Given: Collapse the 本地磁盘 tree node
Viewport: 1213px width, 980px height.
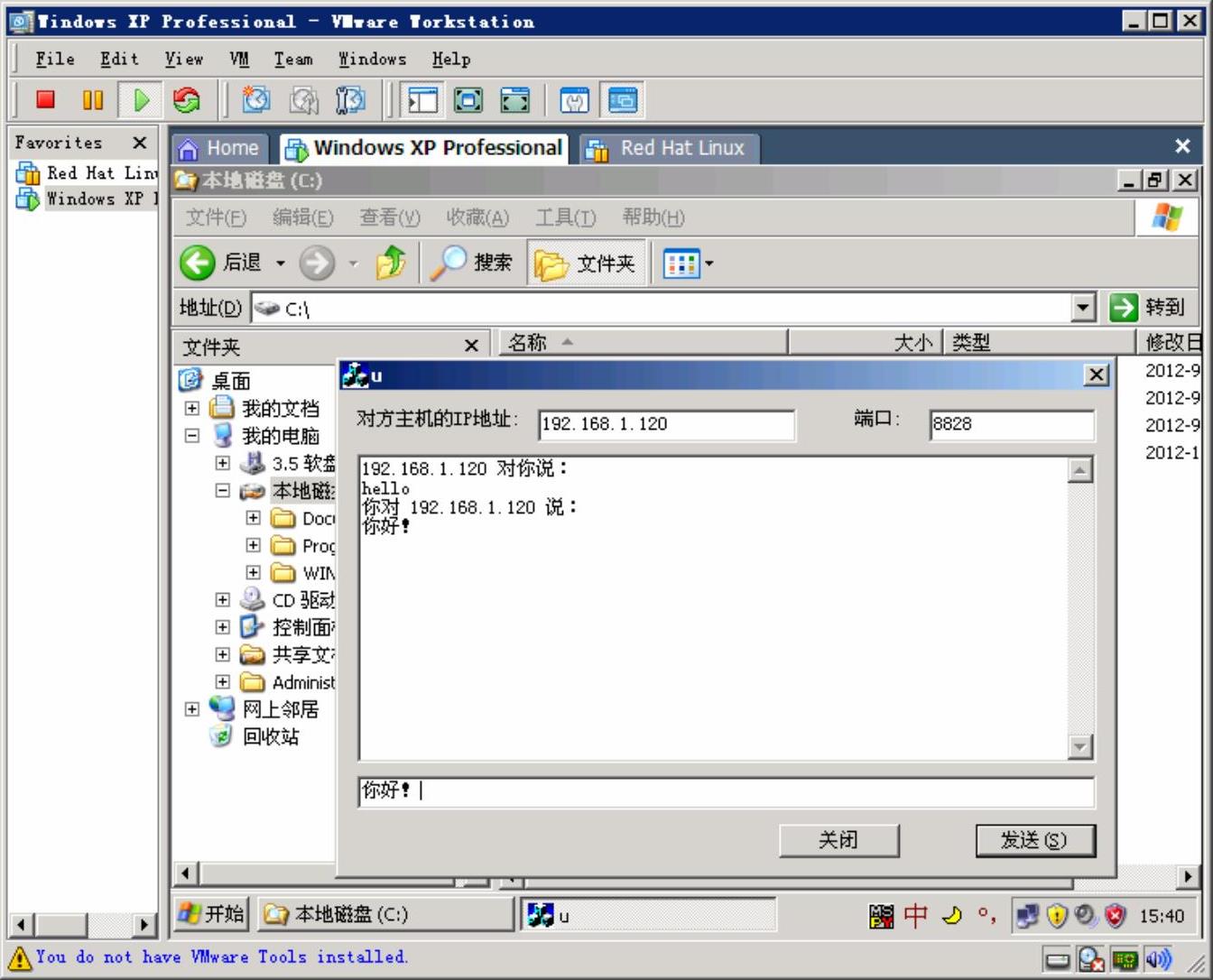Looking at the screenshot, I should [x=223, y=490].
